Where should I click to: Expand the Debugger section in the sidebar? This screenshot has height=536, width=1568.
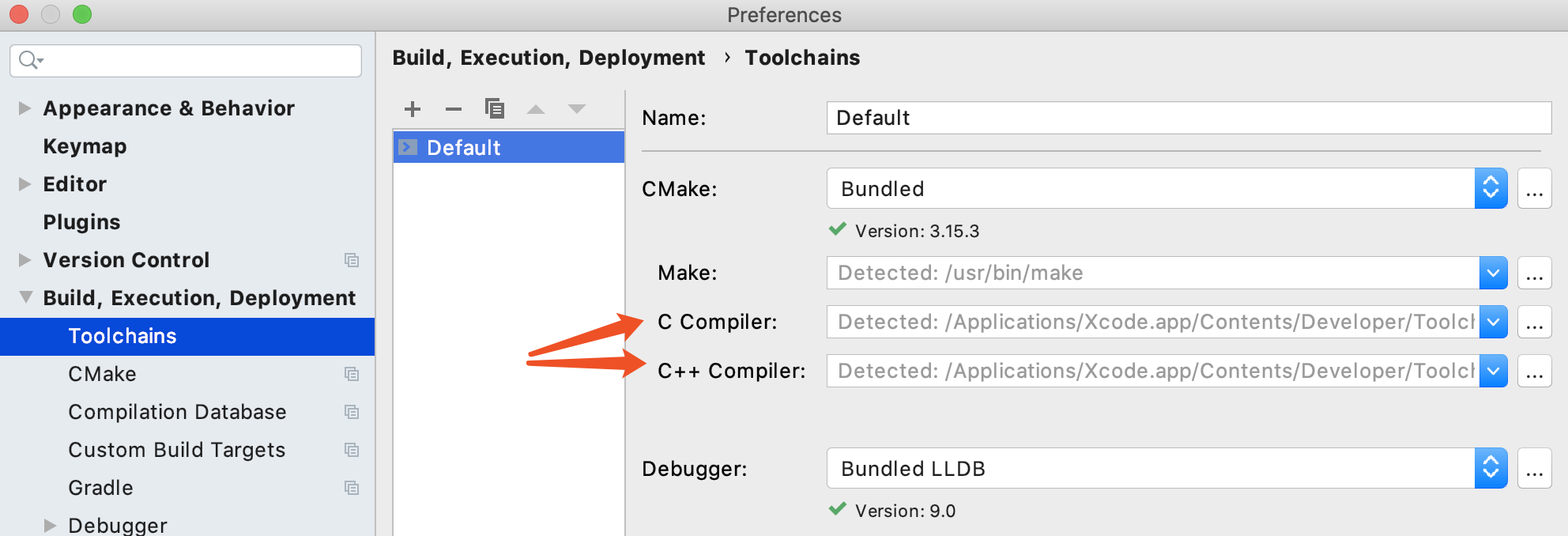[50, 524]
